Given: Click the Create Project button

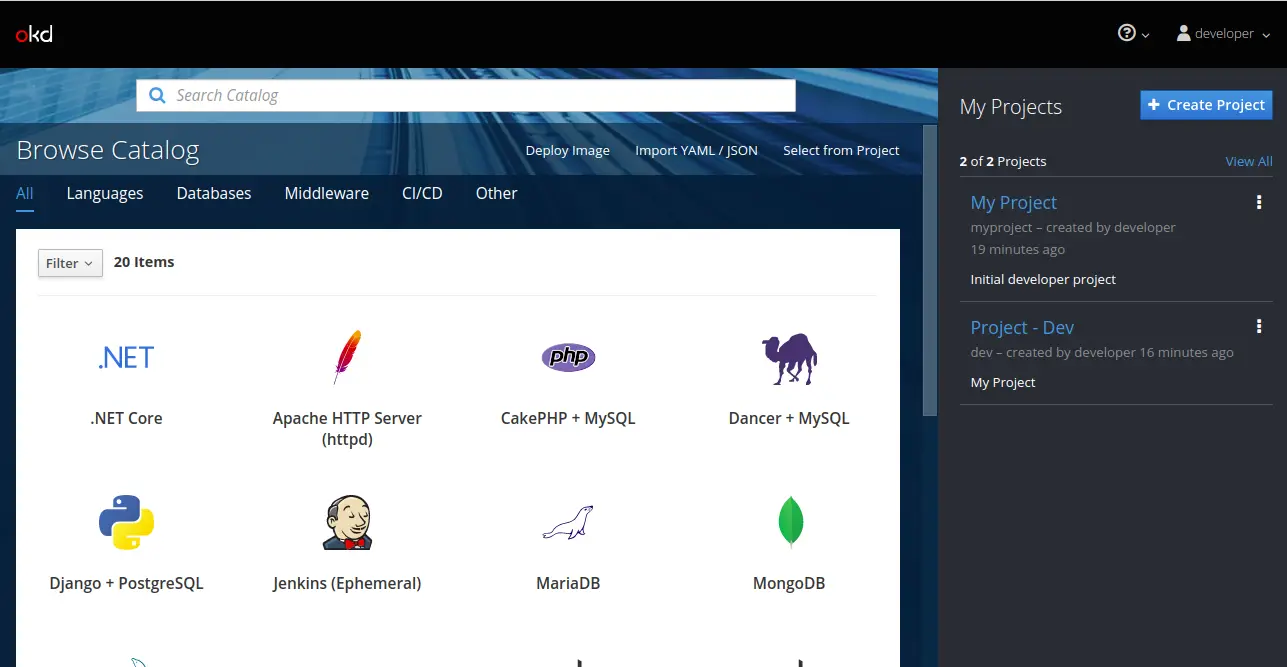Looking at the screenshot, I should pos(1206,105).
